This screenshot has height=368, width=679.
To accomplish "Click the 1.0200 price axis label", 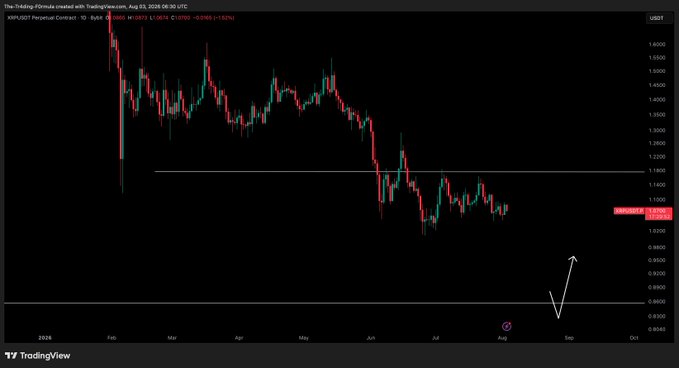I will 657,231.
